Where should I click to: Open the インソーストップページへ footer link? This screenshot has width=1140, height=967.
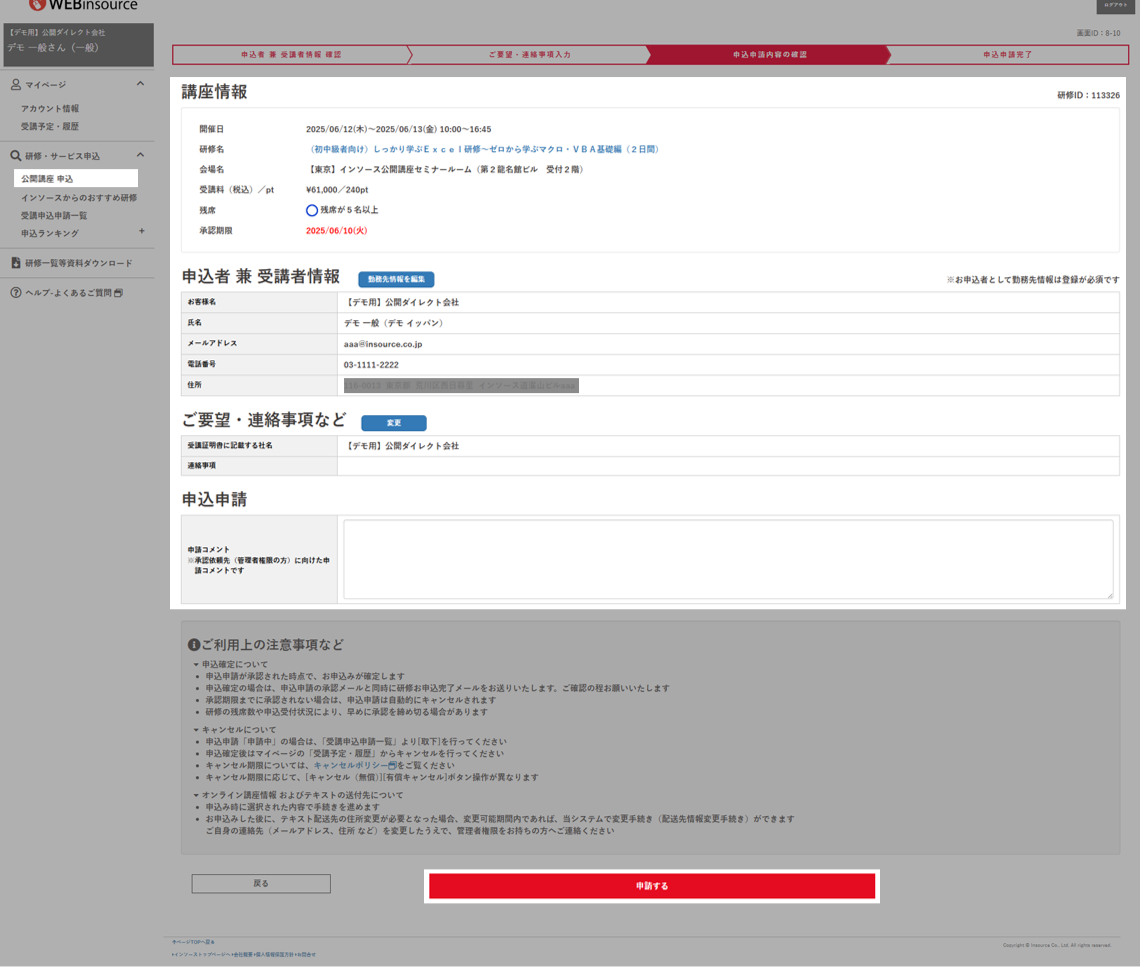201,955
